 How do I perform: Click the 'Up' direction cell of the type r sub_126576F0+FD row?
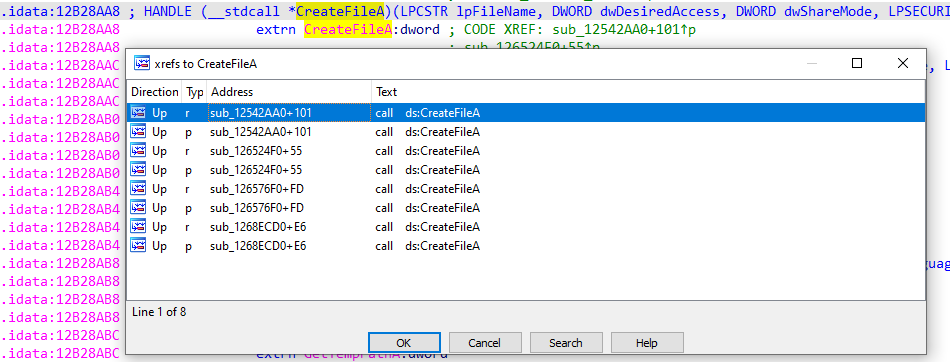click(x=159, y=189)
